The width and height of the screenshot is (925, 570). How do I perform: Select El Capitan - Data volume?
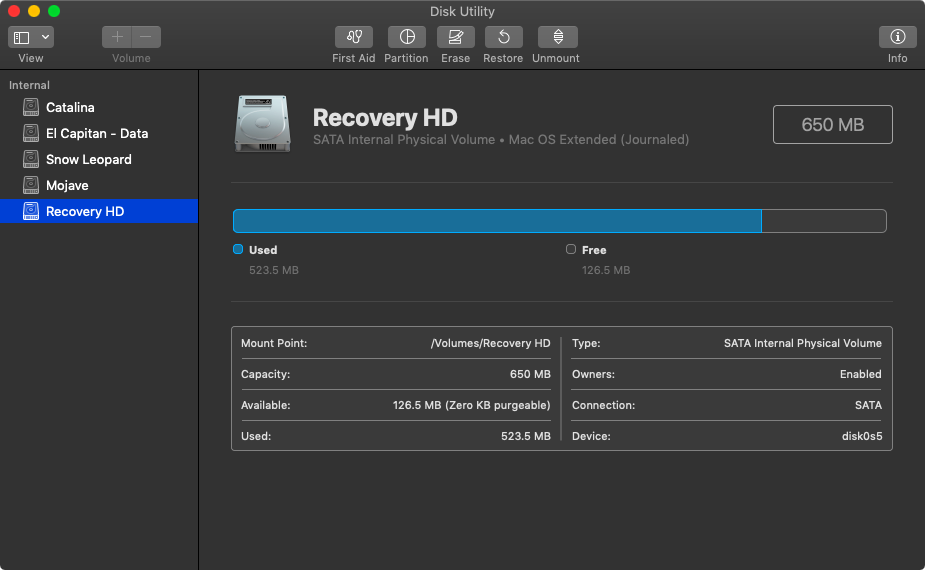pyautogui.click(x=99, y=133)
